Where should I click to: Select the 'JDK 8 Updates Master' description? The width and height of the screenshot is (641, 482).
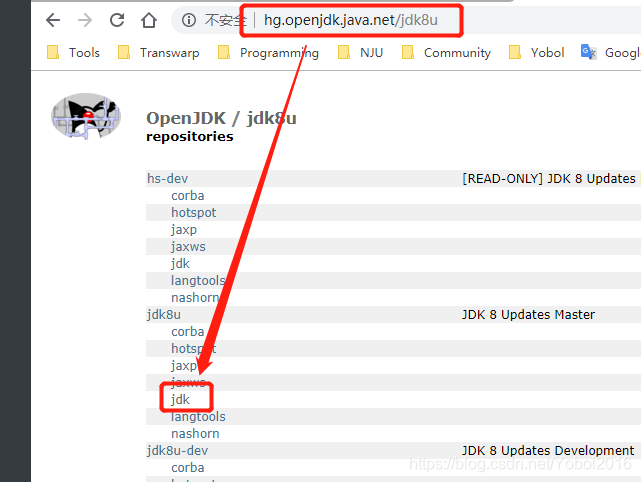tap(528, 315)
